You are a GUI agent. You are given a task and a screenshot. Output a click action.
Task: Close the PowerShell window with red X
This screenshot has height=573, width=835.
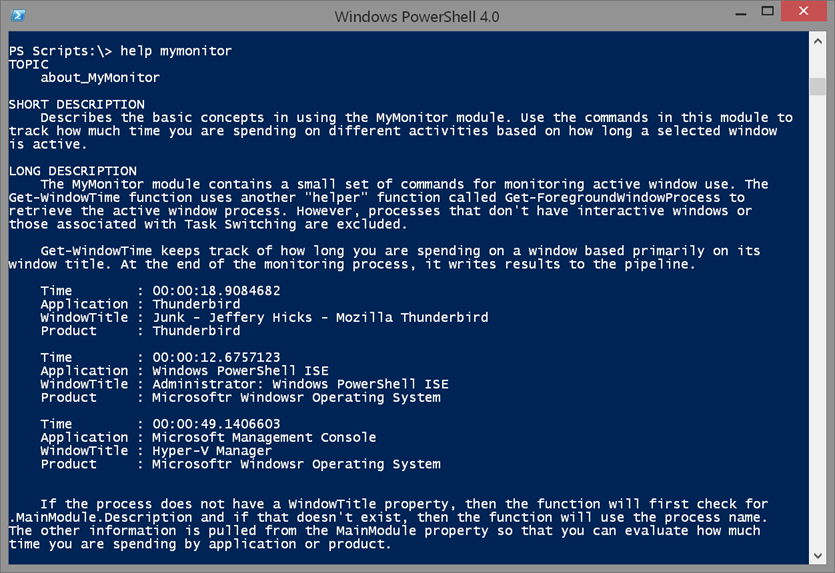coord(804,11)
